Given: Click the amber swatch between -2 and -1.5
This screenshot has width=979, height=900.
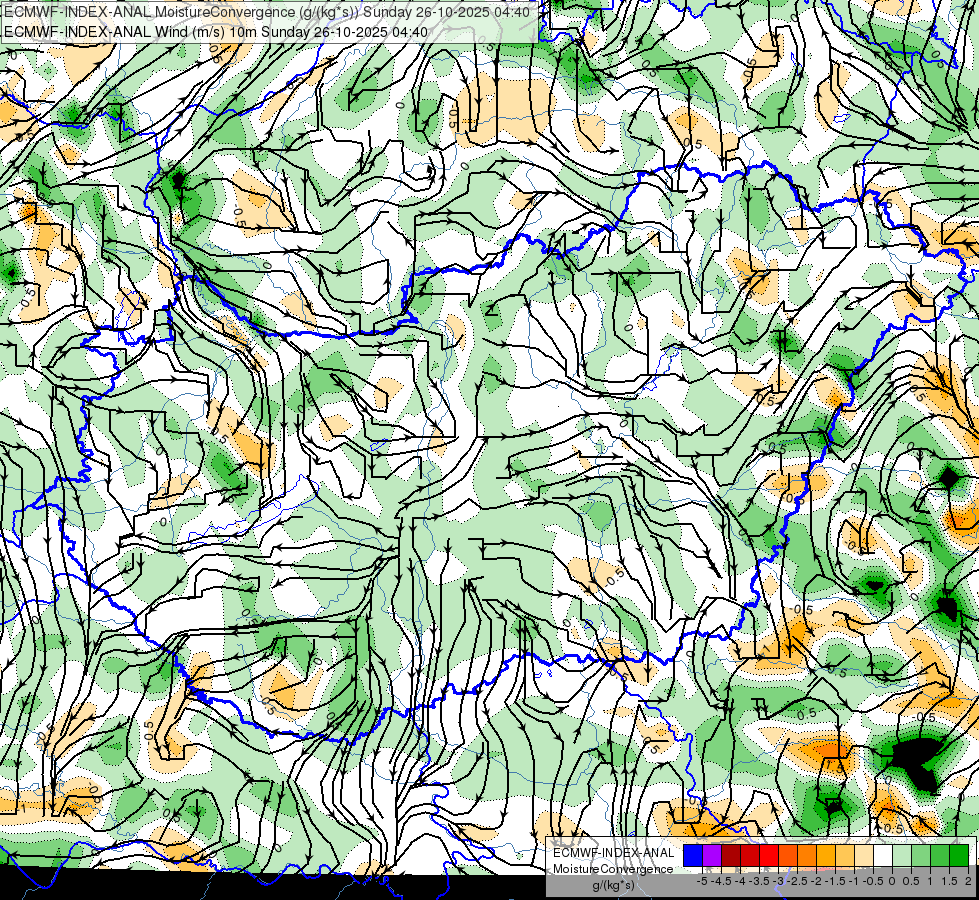Looking at the screenshot, I should click(826, 856).
